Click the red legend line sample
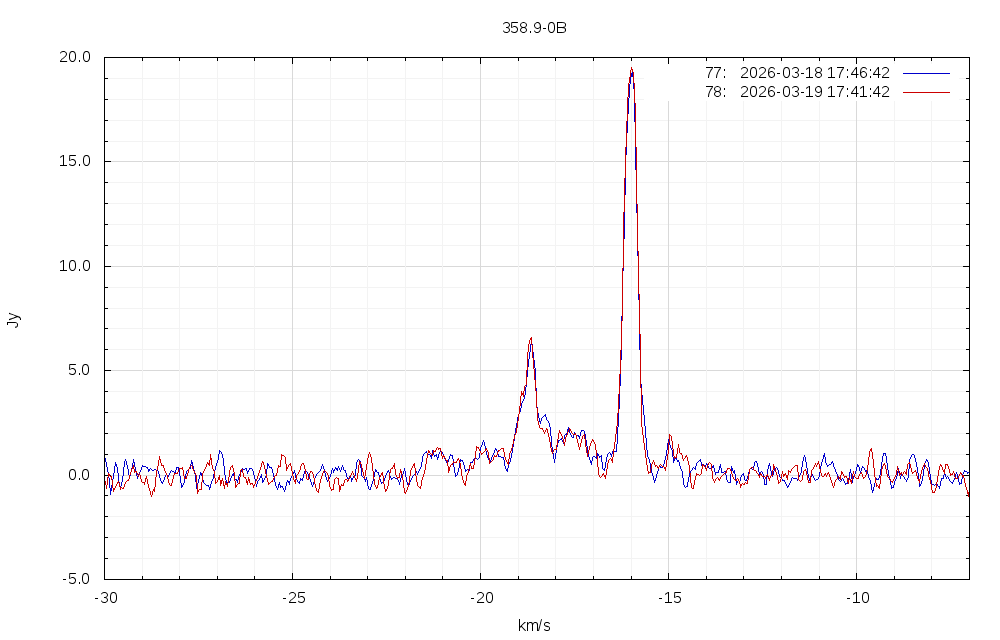 925,92
